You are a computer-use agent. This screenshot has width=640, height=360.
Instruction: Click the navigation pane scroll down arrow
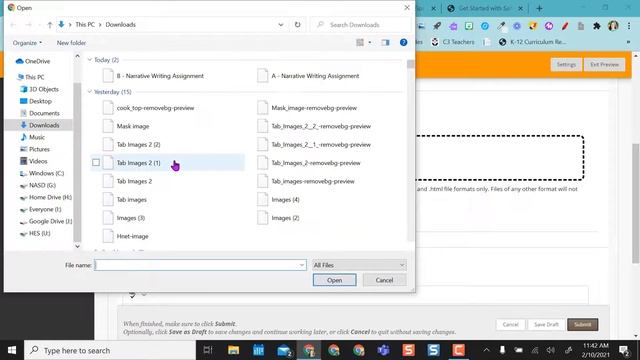point(78,246)
